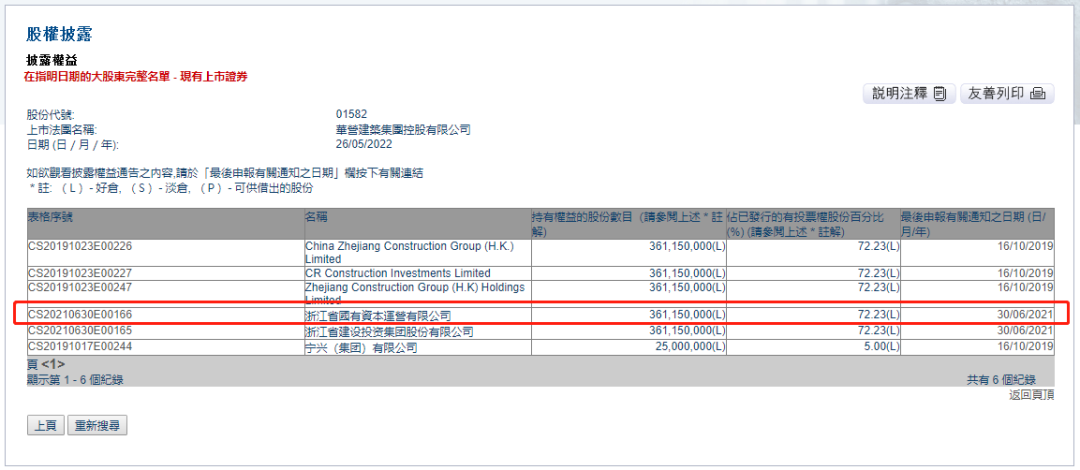Jump to top via 返回頁頂 link
Image resolution: width=1080 pixels, height=470 pixels.
point(1031,396)
